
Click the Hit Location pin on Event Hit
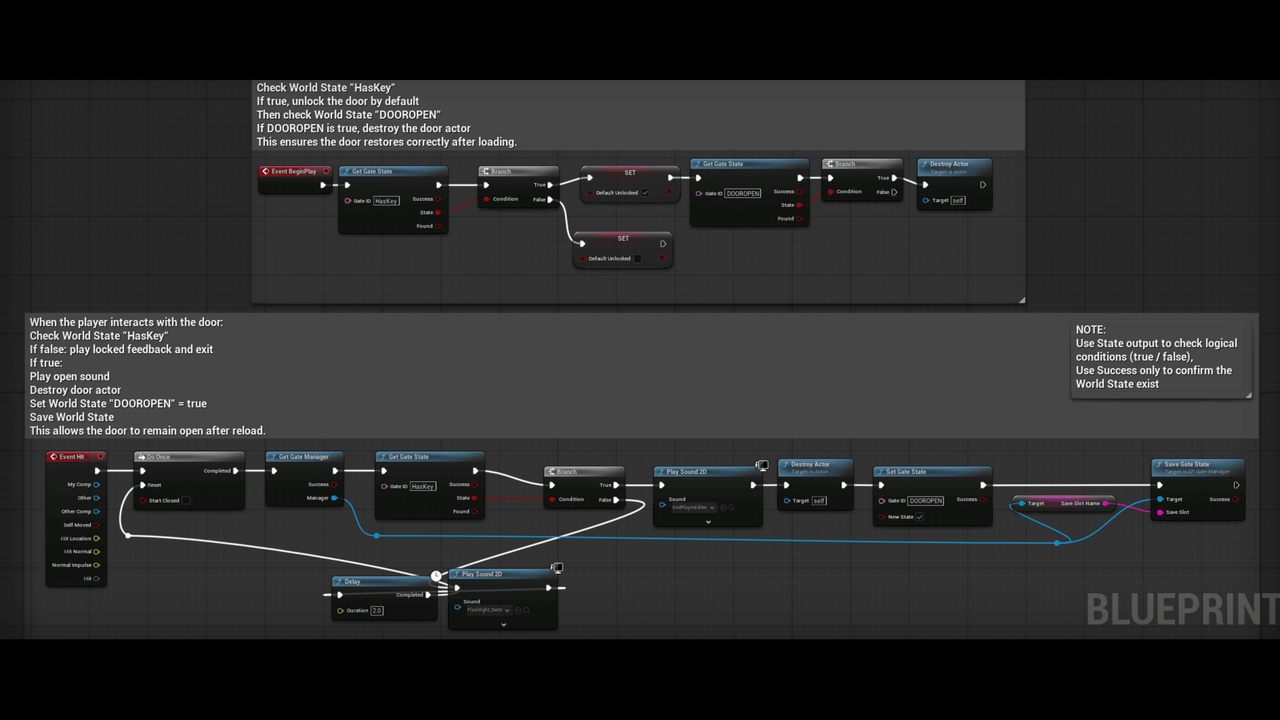pyautogui.click(x=97, y=538)
